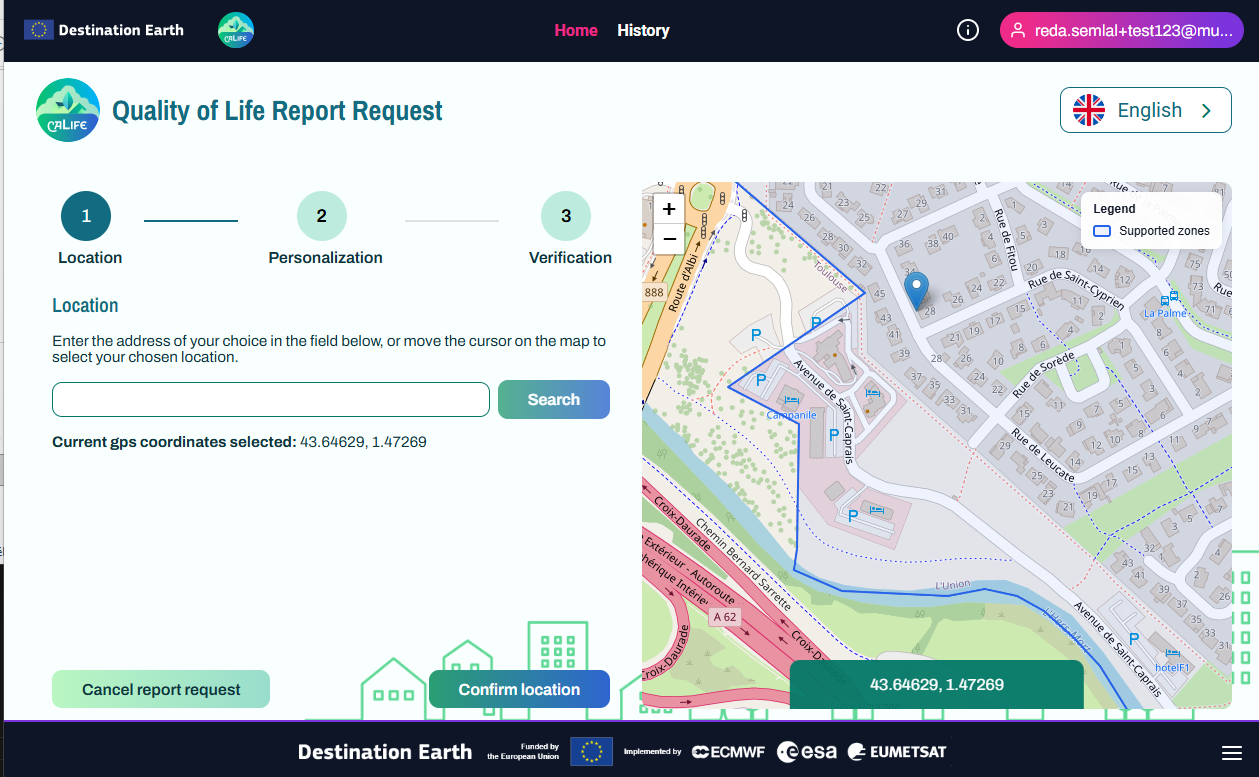Click the blue location pin marker
1259x777 pixels.
coord(916,291)
